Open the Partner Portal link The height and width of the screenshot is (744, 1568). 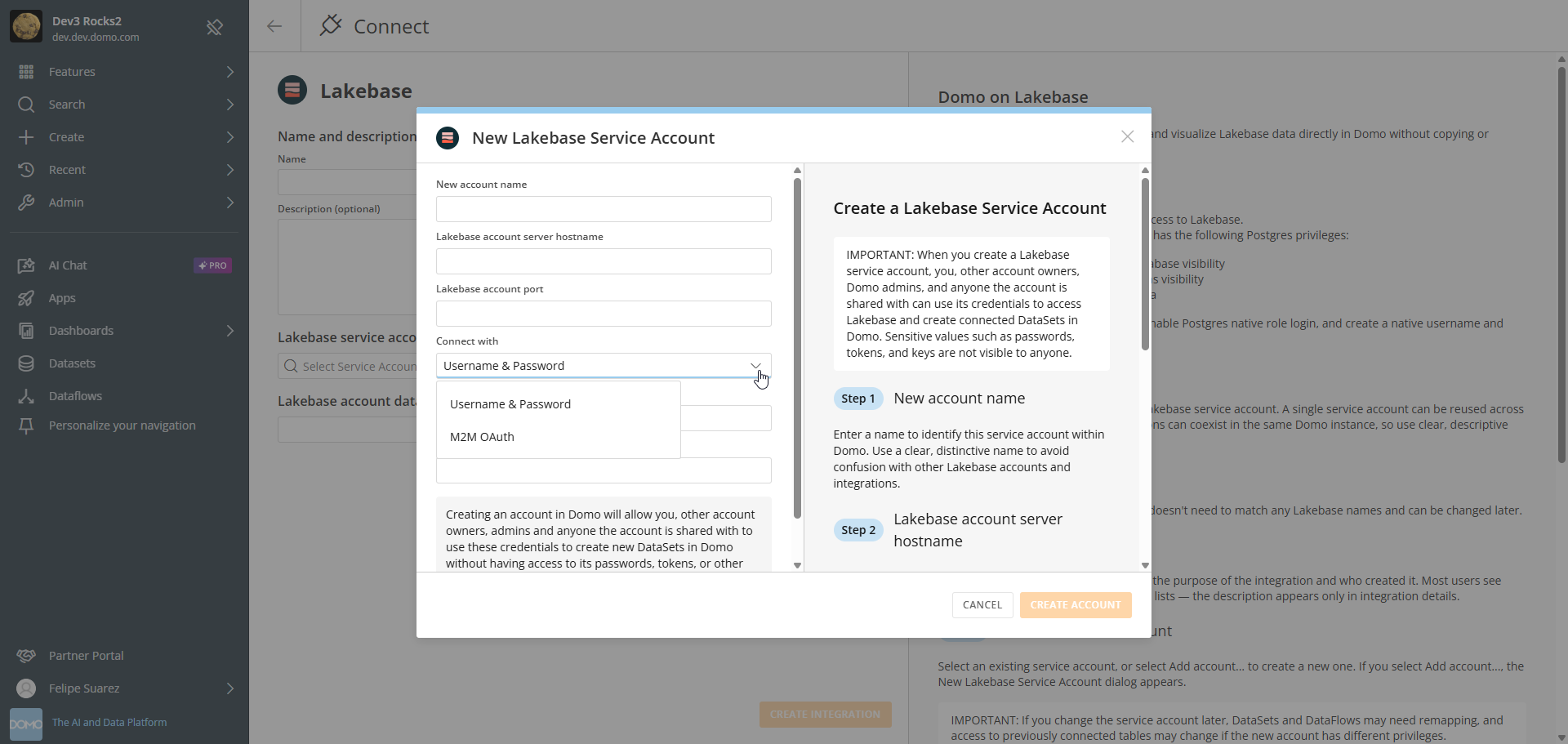pyautogui.click(x=87, y=656)
